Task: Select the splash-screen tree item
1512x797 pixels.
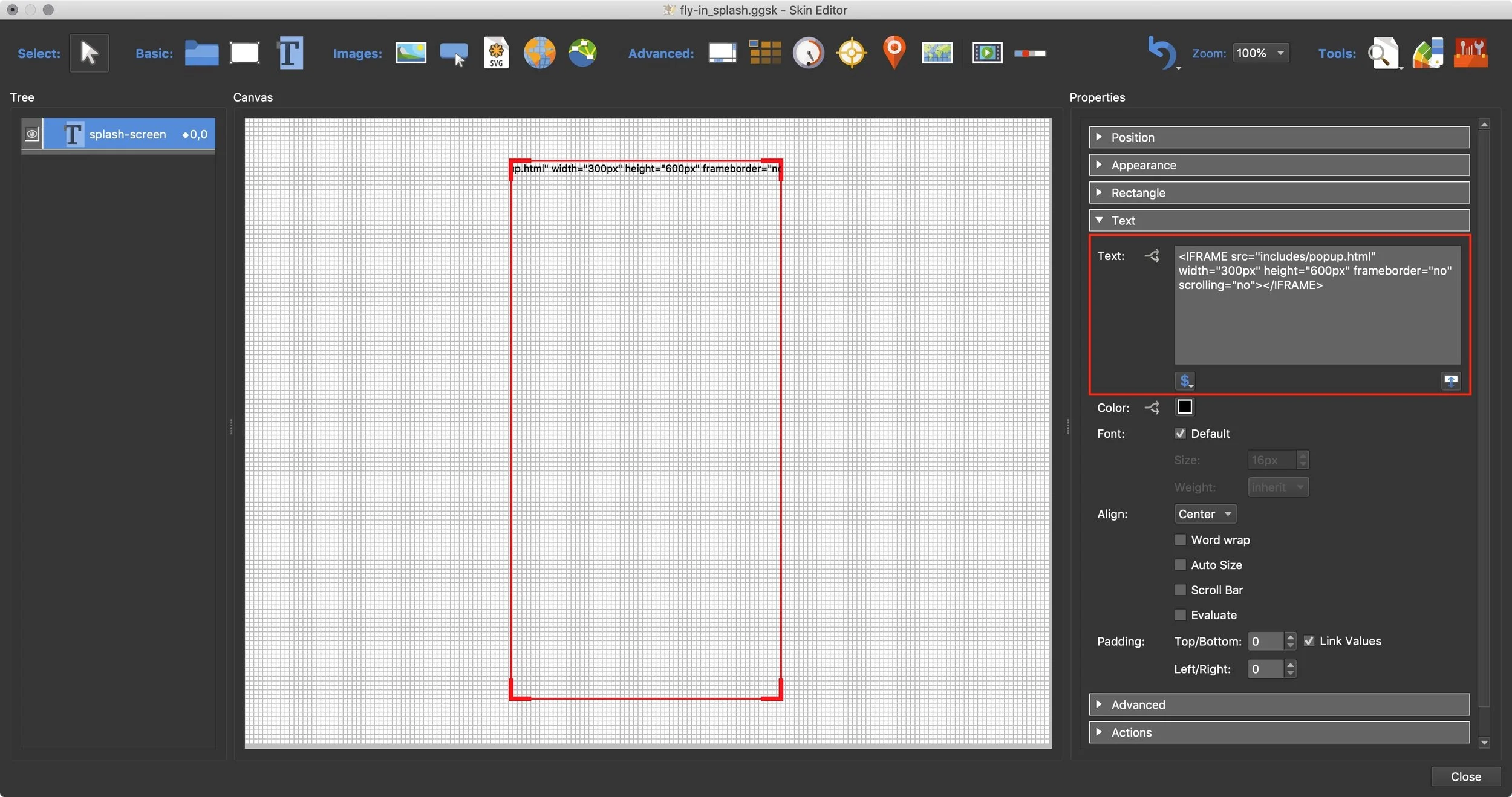Action: (x=129, y=134)
